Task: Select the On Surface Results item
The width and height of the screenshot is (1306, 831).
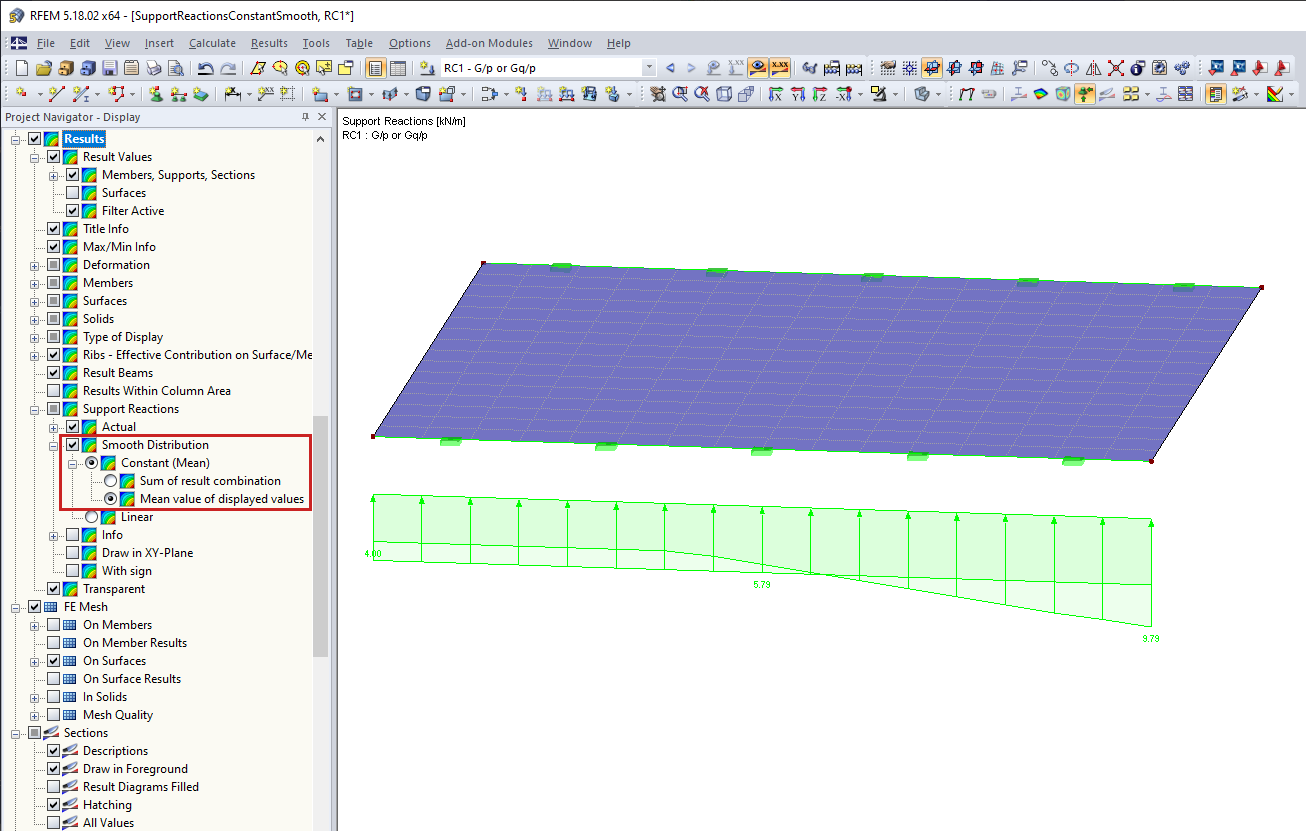Action: pos(132,679)
